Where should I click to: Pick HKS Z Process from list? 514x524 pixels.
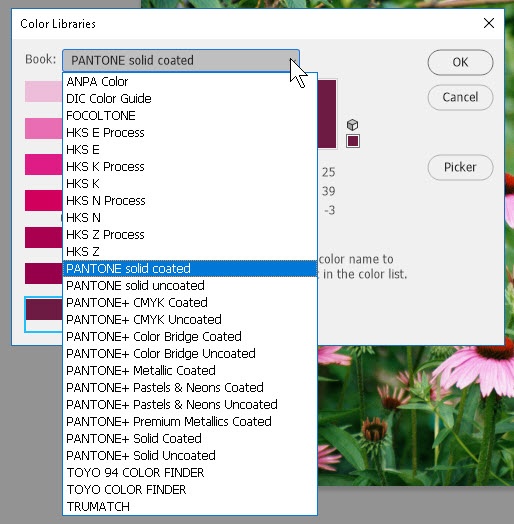190,235
